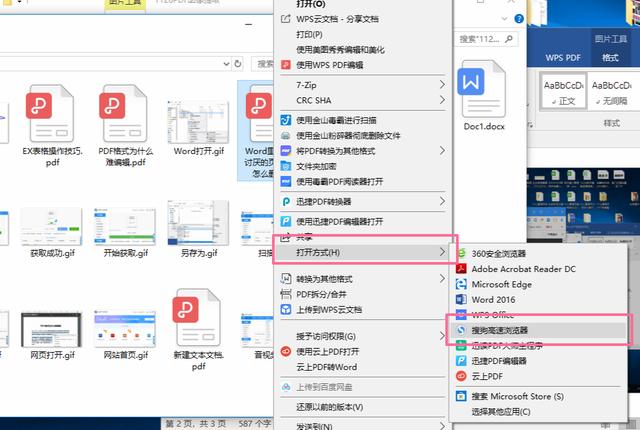
Task: Click the blue help question mark icon
Action: 519,19
